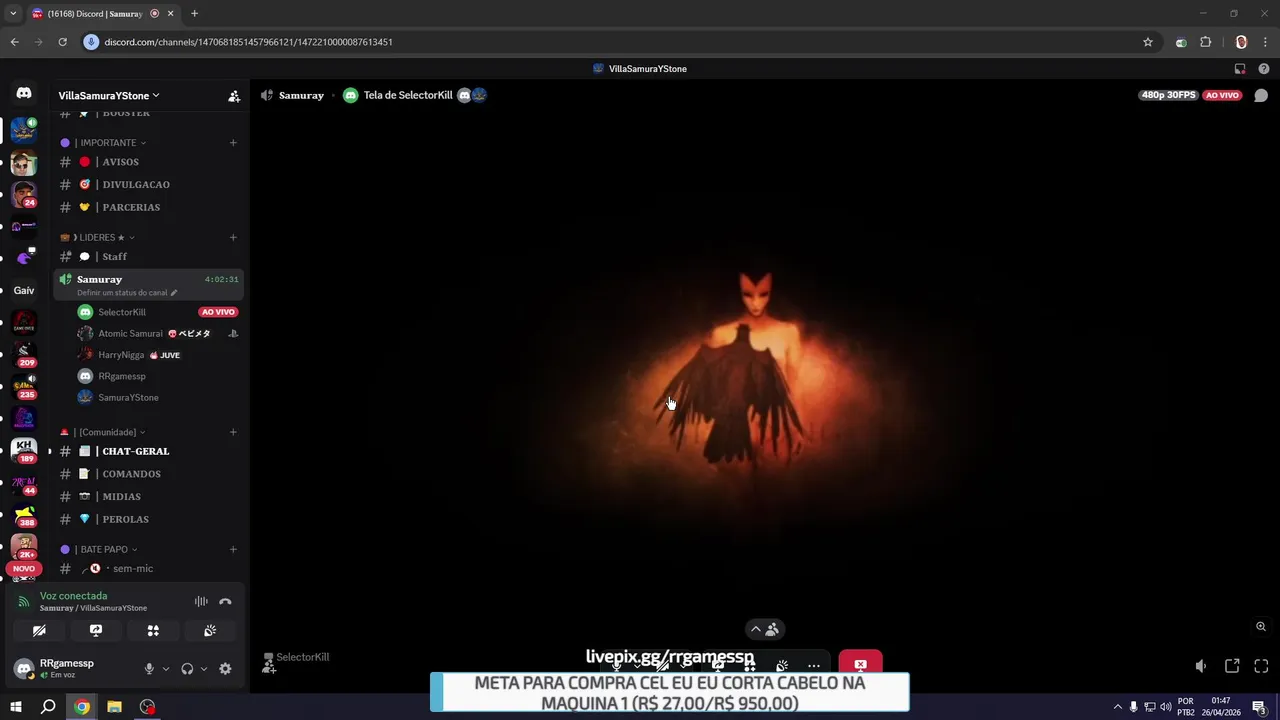1280x720 pixels.
Task: Bookmark page with Chrome star icon
Action: click(1148, 42)
